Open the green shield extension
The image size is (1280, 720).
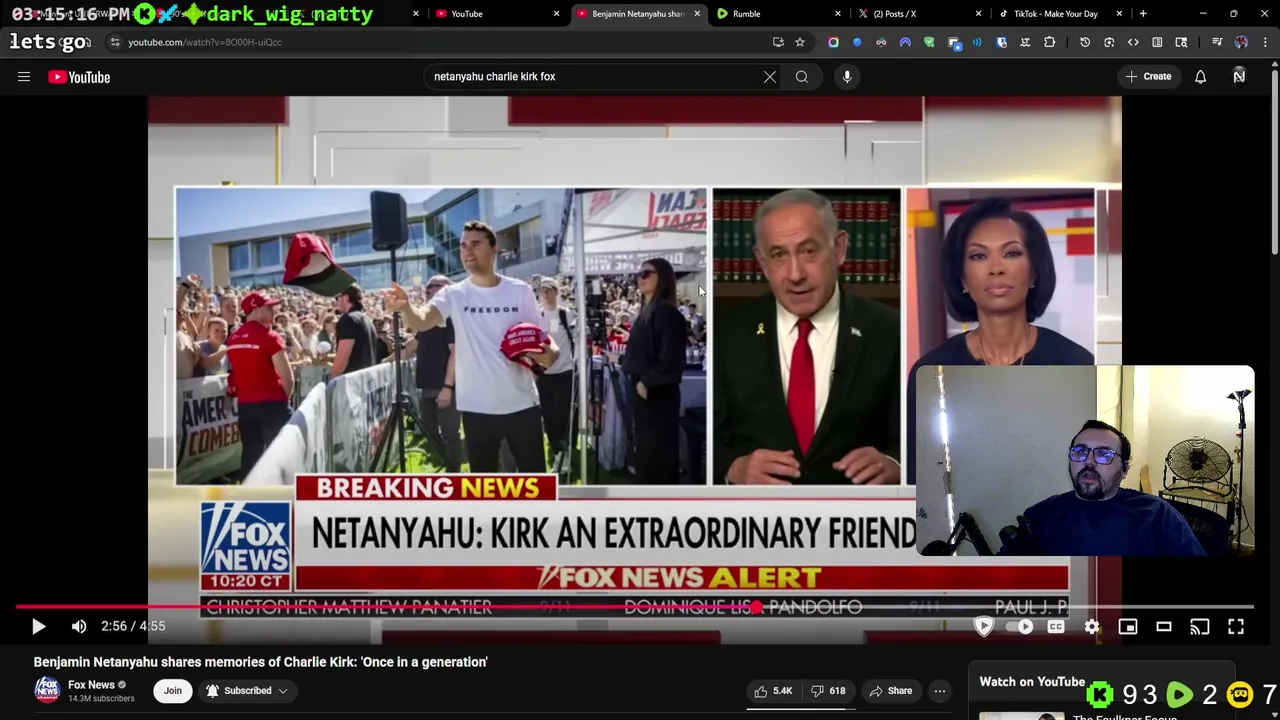[929, 42]
